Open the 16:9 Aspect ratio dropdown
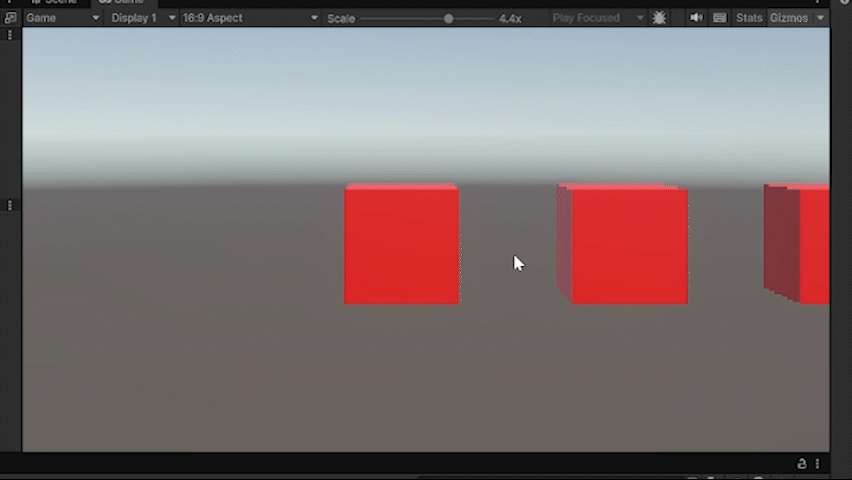This screenshot has height=480, width=852. pyautogui.click(x=250, y=18)
